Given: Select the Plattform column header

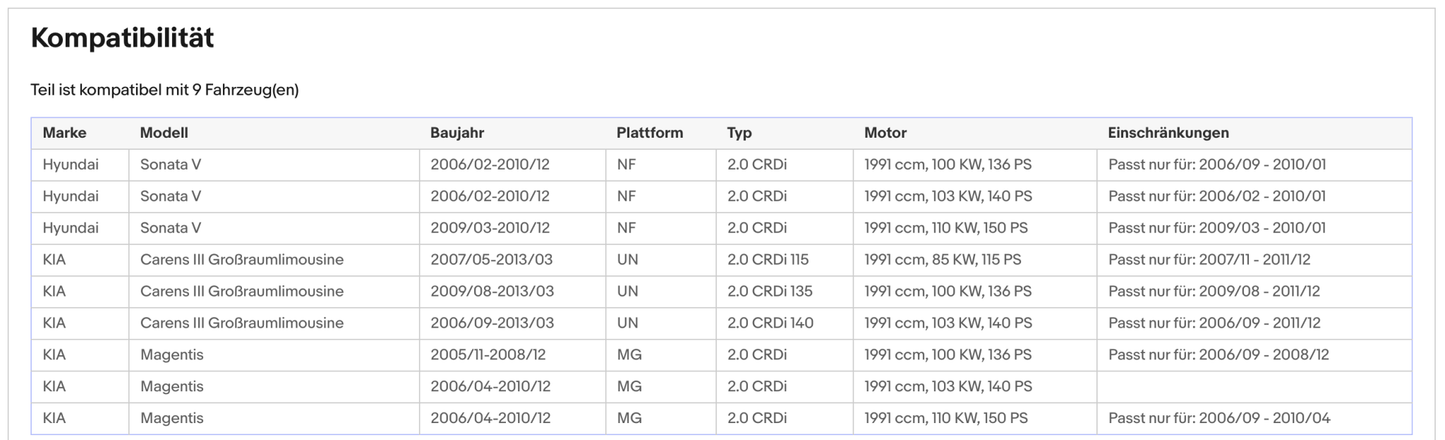Looking at the screenshot, I should (x=650, y=133).
